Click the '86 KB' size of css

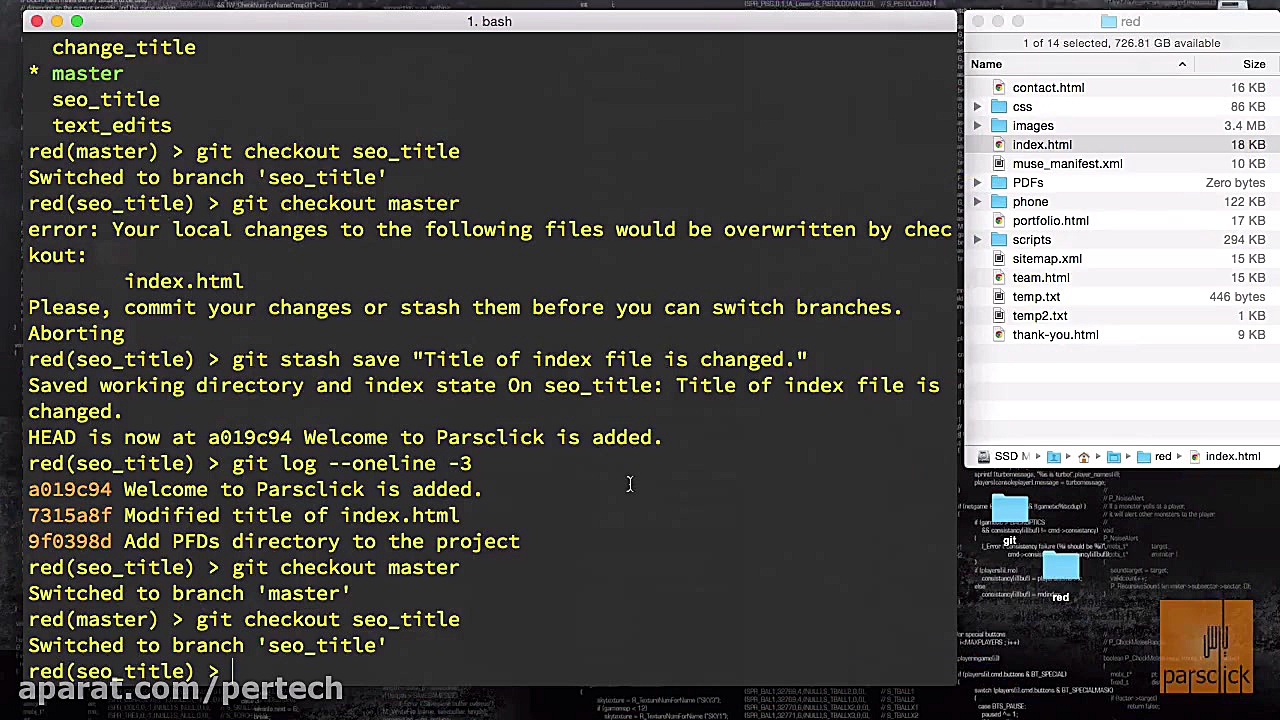coord(1248,107)
